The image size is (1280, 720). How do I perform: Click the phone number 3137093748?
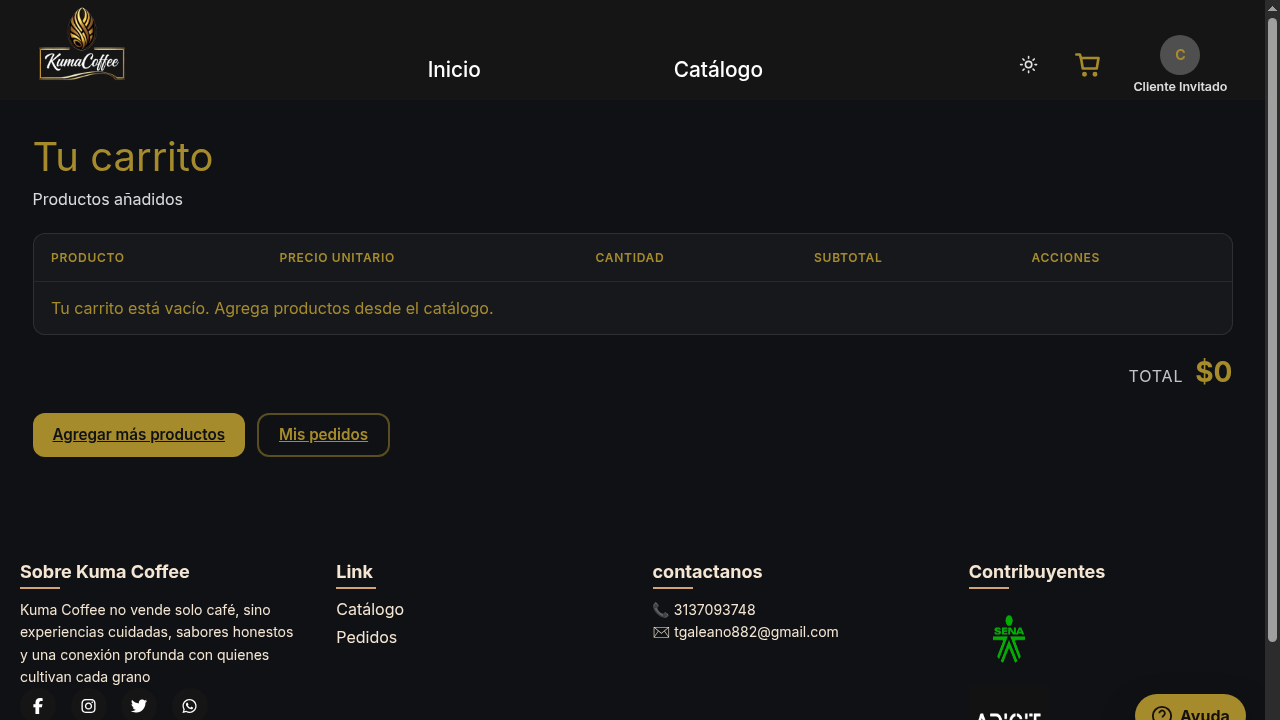(714, 610)
